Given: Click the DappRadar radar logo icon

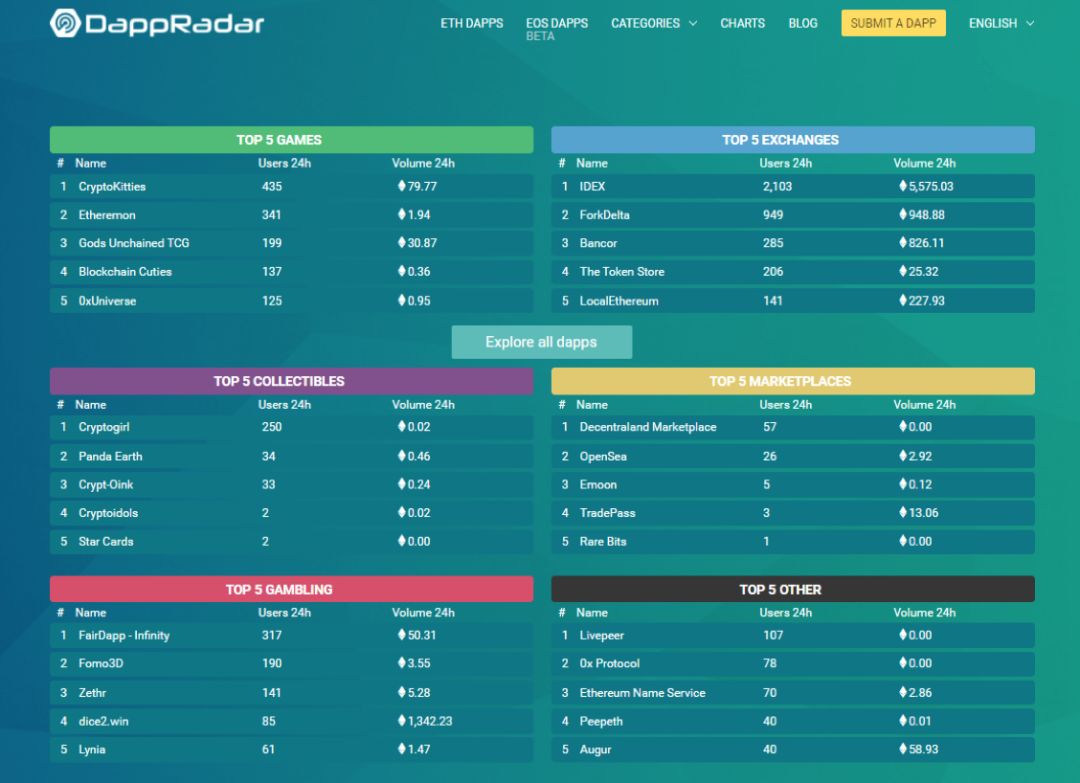Looking at the screenshot, I should click(x=65, y=23).
